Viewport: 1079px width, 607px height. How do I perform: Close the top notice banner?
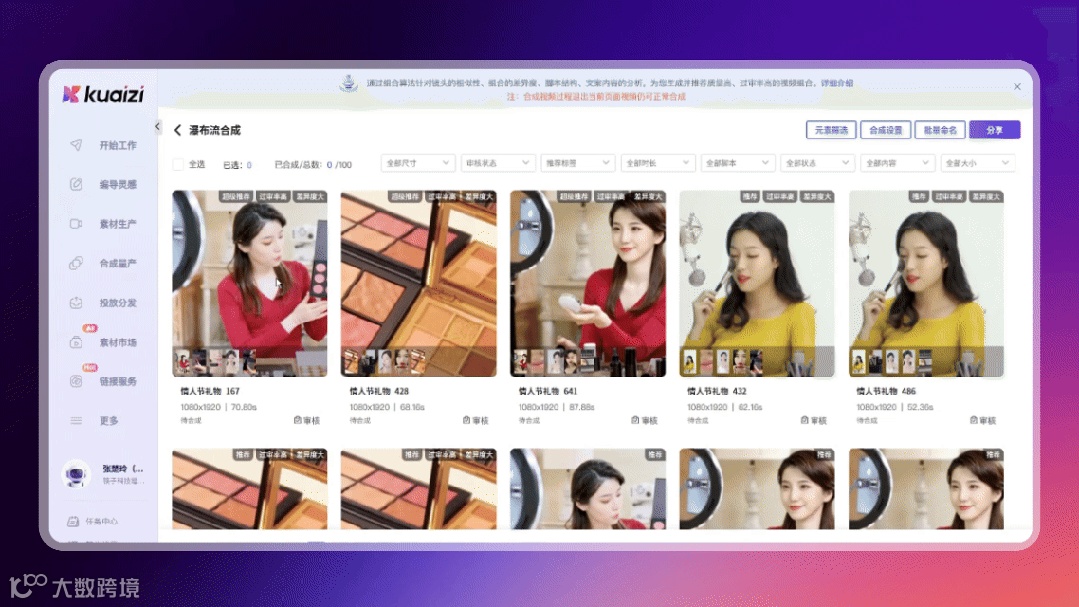[x=1017, y=87]
